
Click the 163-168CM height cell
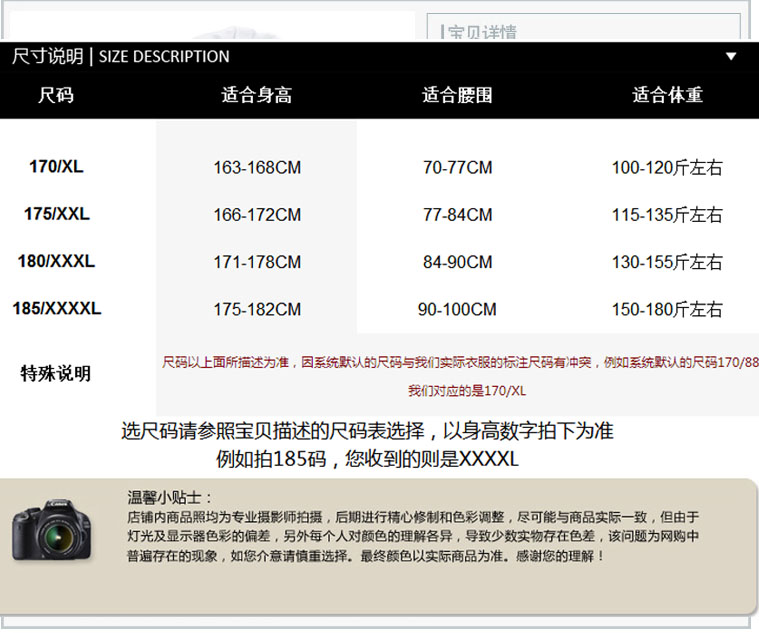(x=256, y=168)
